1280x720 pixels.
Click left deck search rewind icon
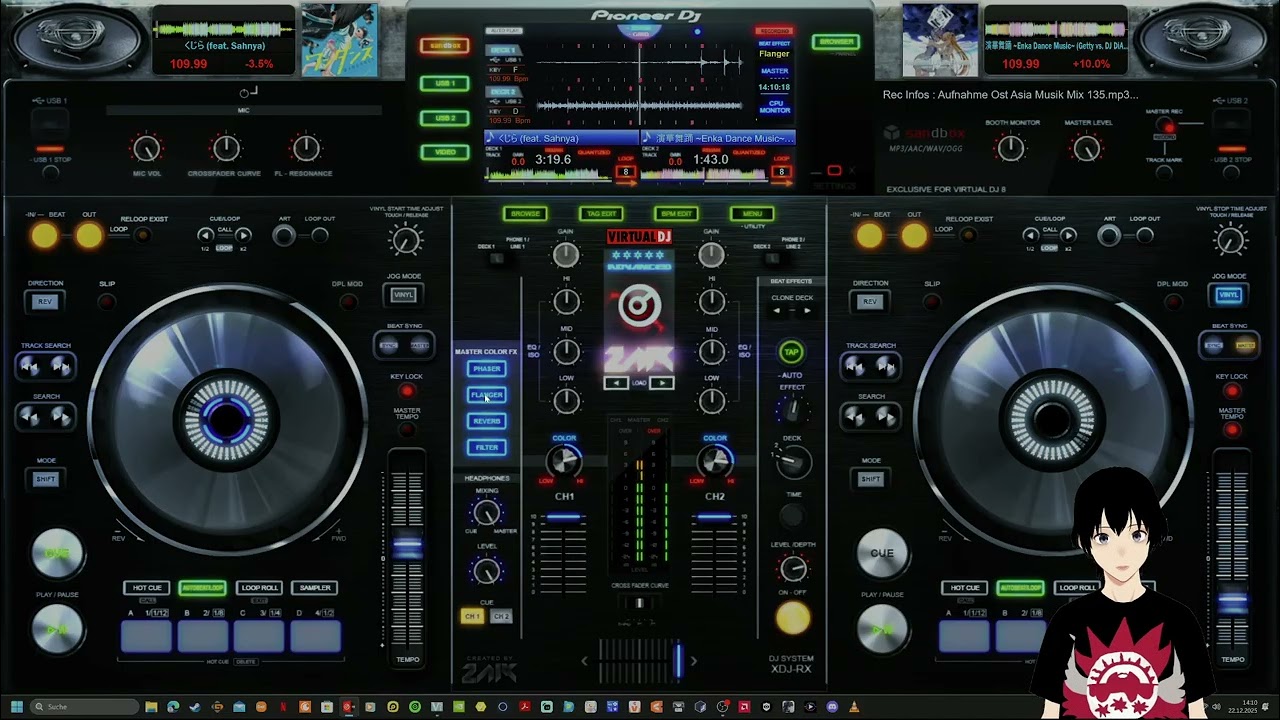coord(30,417)
